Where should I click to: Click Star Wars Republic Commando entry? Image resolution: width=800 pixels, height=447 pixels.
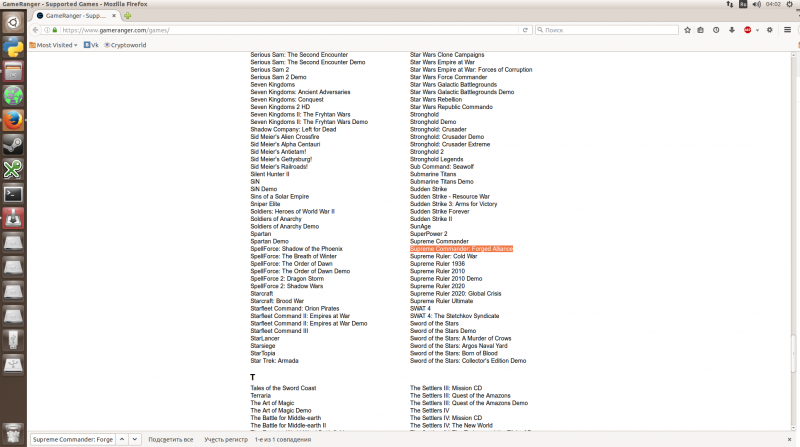point(451,107)
